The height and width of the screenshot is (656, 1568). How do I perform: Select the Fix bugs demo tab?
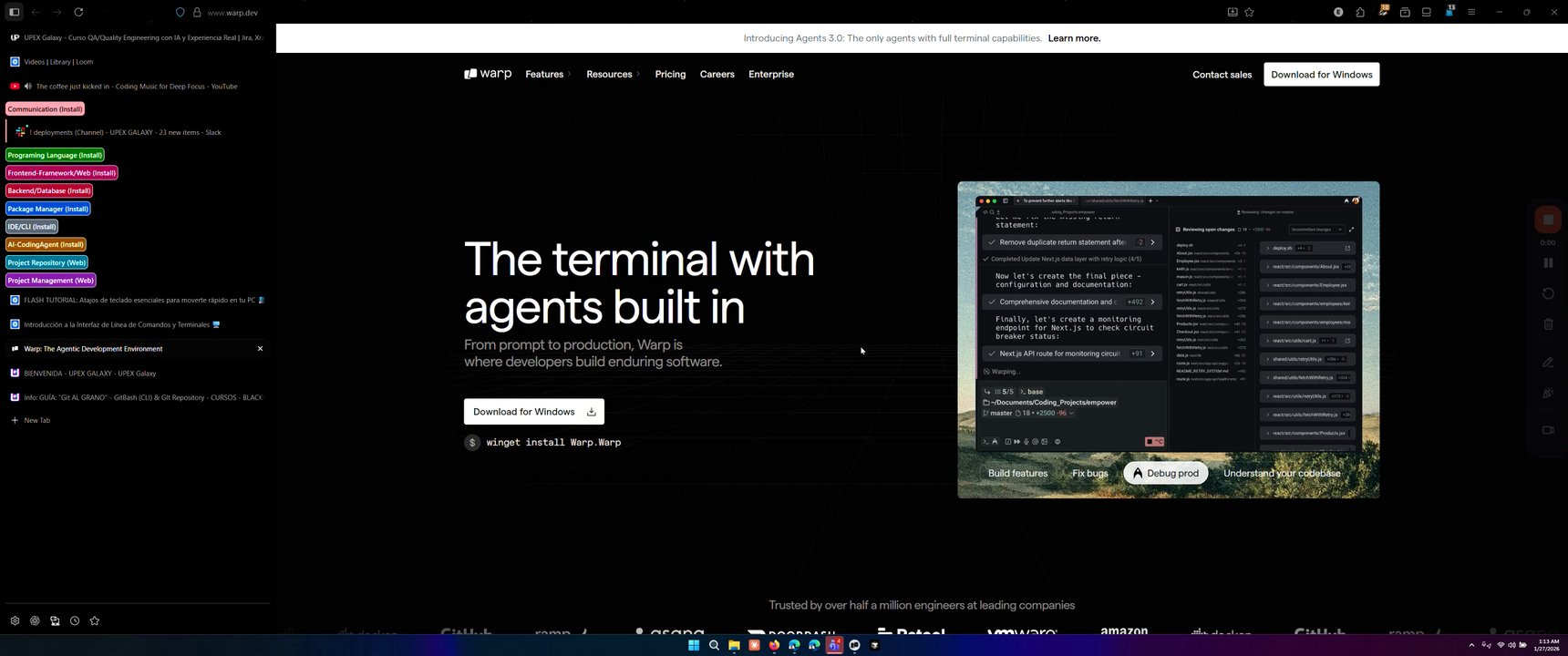(1089, 473)
